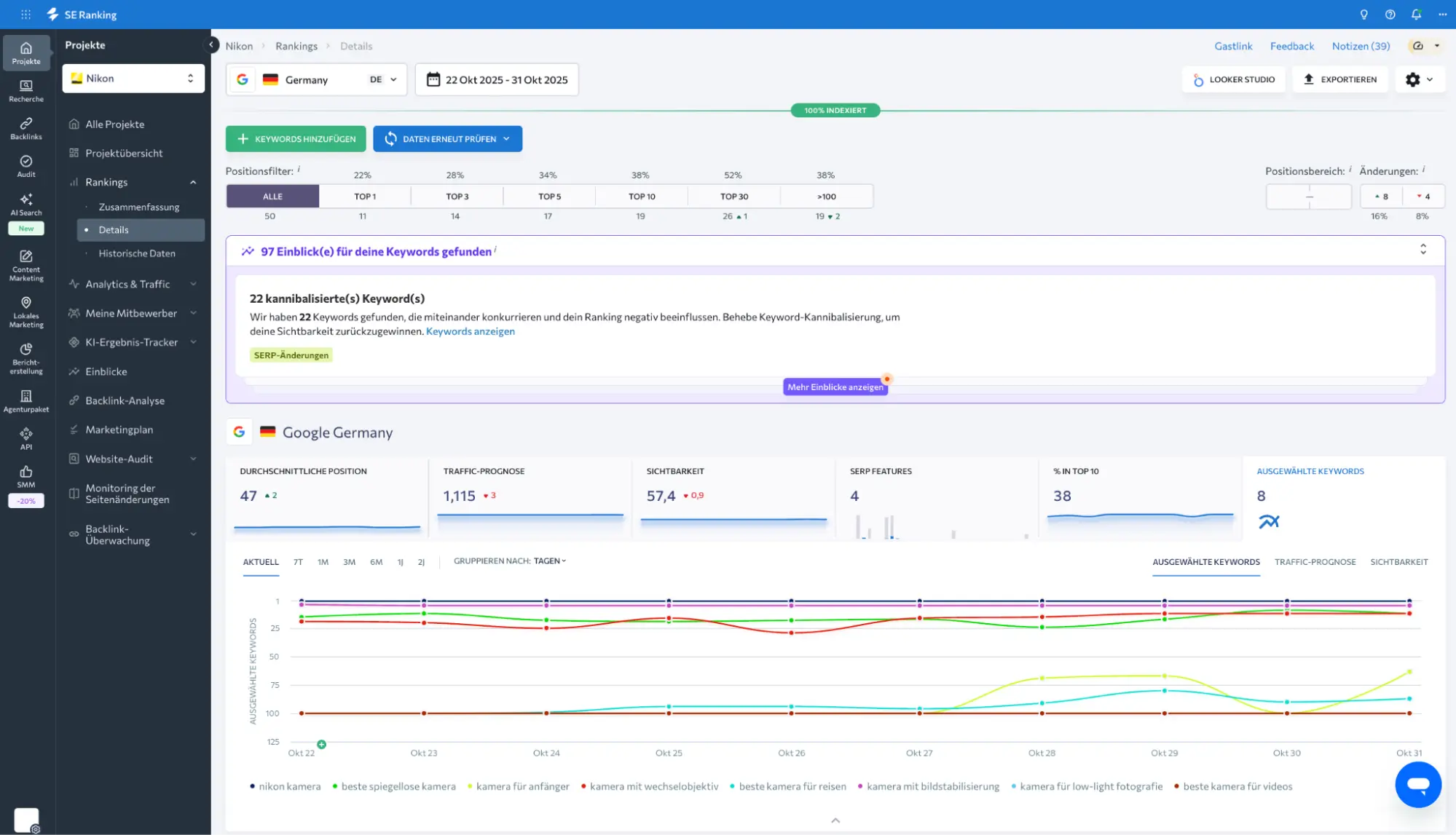Open the Recherche section in the sidebar
Viewport: 1456px width, 835px height.
[26, 90]
